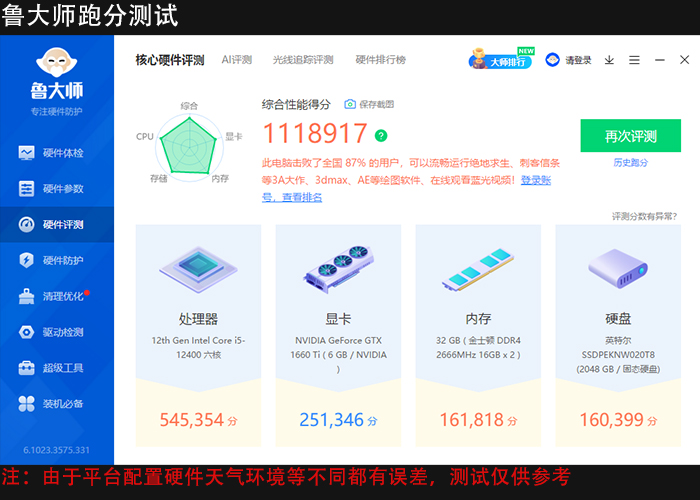Click the graphics card illustration
The image size is (700, 500).
point(338,269)
